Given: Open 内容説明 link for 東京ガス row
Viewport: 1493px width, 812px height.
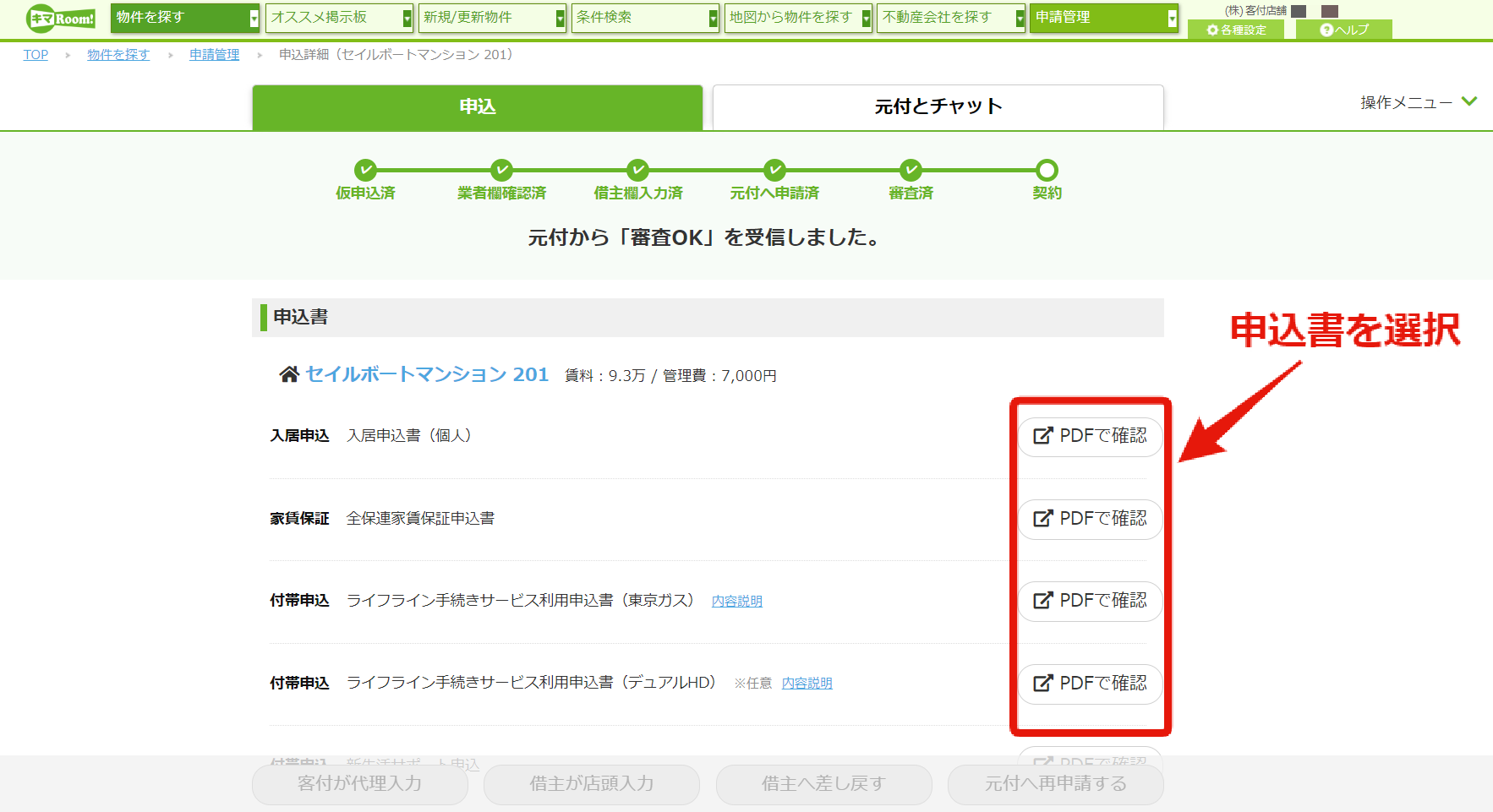Looking at the screenshot, I should [737, 601].
